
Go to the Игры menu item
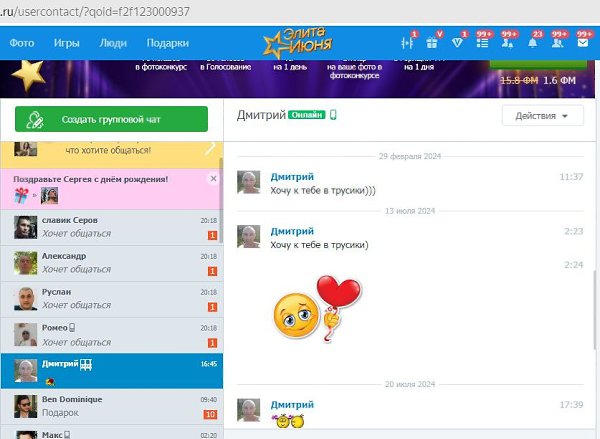tap(67, 43)
